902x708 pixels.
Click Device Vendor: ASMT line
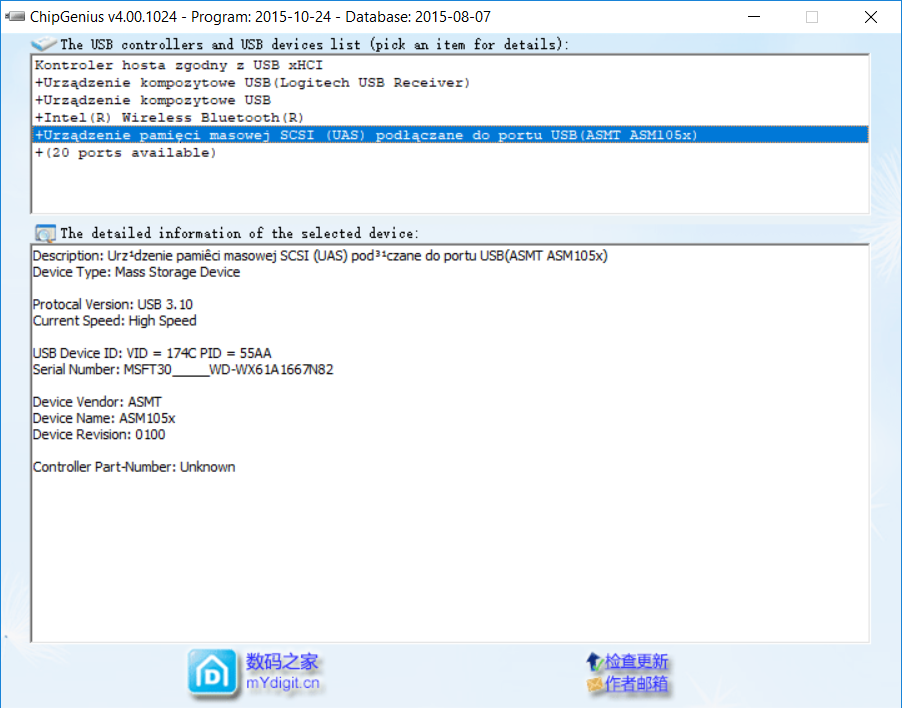pyautogui.click(x=97, y=402)
